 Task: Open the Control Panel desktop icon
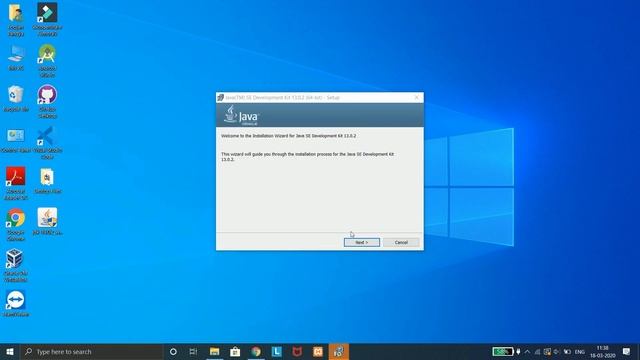point(16,140)
